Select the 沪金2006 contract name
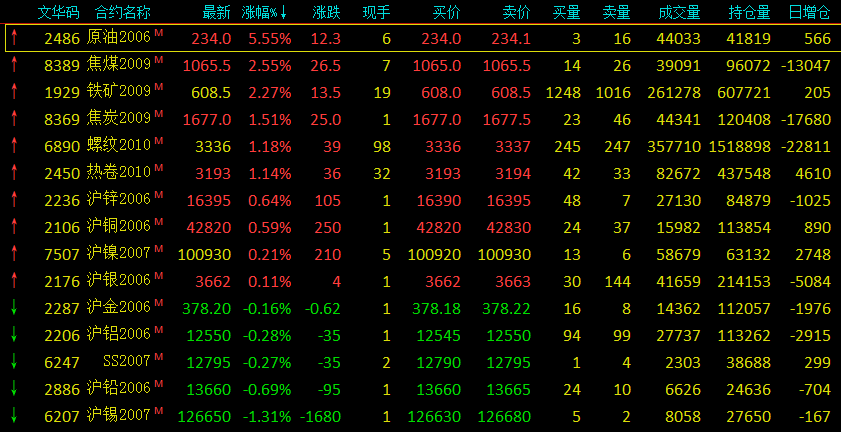The image size is (841, 432). pos(119,307)
